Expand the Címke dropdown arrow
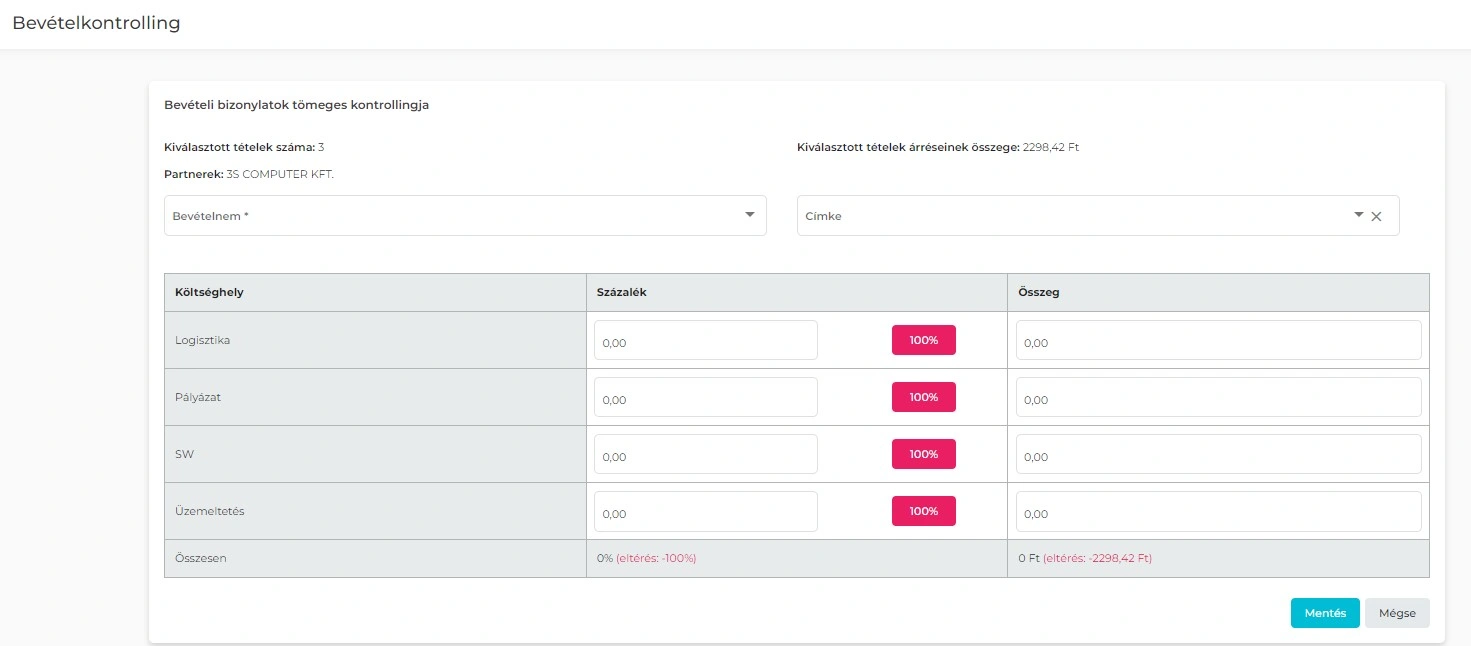This screenshot has height=646, width=1471. click(1358, 215)
